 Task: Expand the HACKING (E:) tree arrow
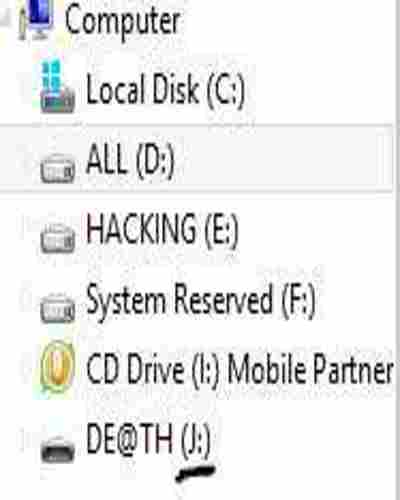click(23, 230)
